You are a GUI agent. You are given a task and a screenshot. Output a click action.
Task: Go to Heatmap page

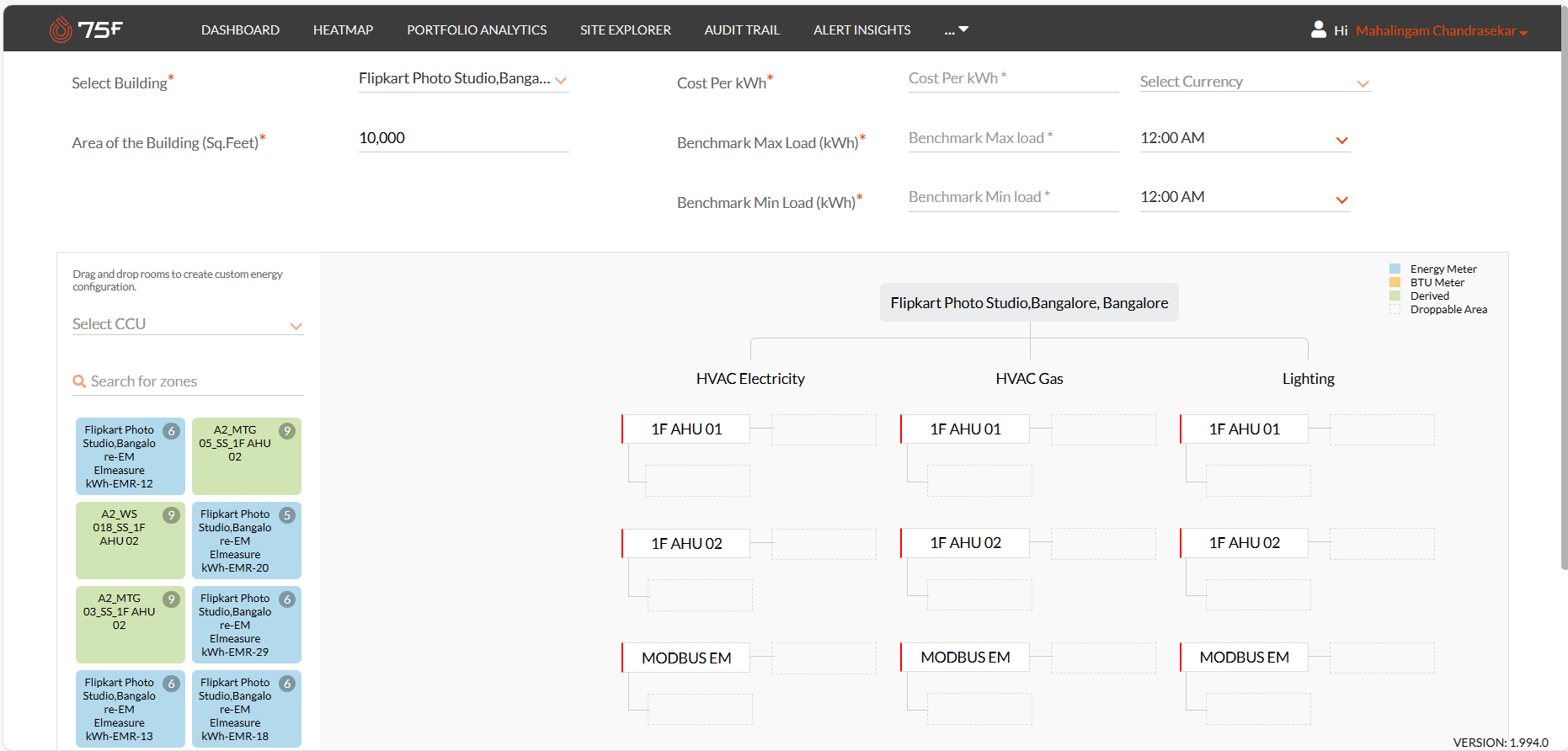(x=343, y=29)
